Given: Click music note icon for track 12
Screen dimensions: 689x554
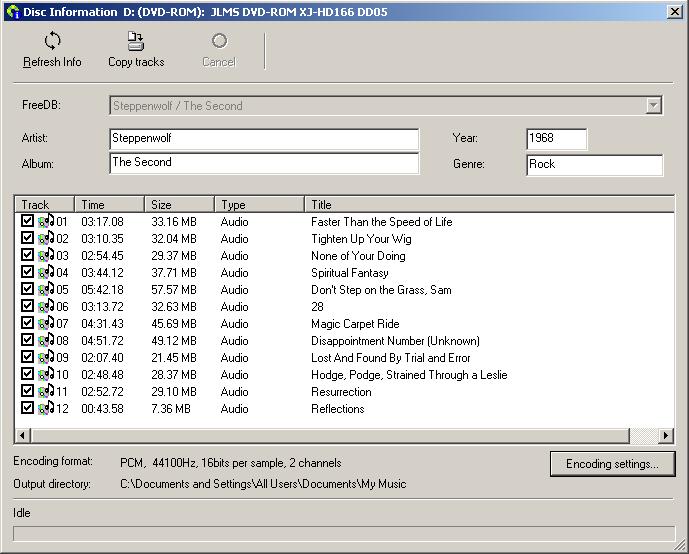Looking at the screenshot, I should 46,408.
